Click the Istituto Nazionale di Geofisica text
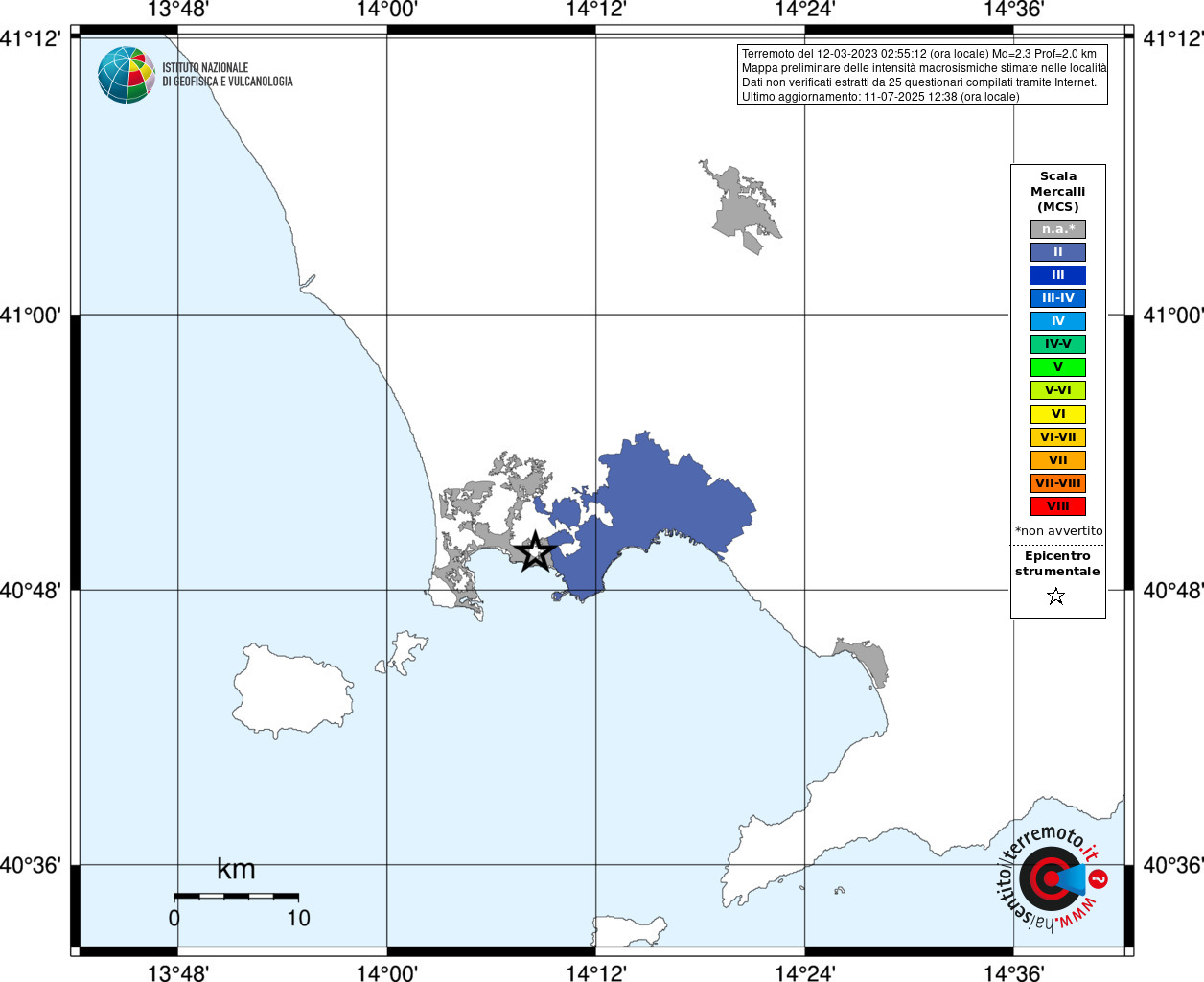The image size is (1204, 982). 227,75
